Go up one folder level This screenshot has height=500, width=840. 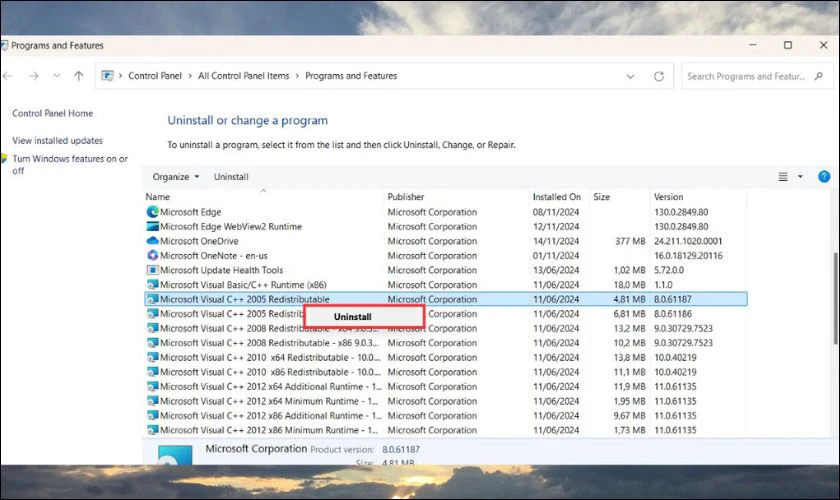[79, 76]
